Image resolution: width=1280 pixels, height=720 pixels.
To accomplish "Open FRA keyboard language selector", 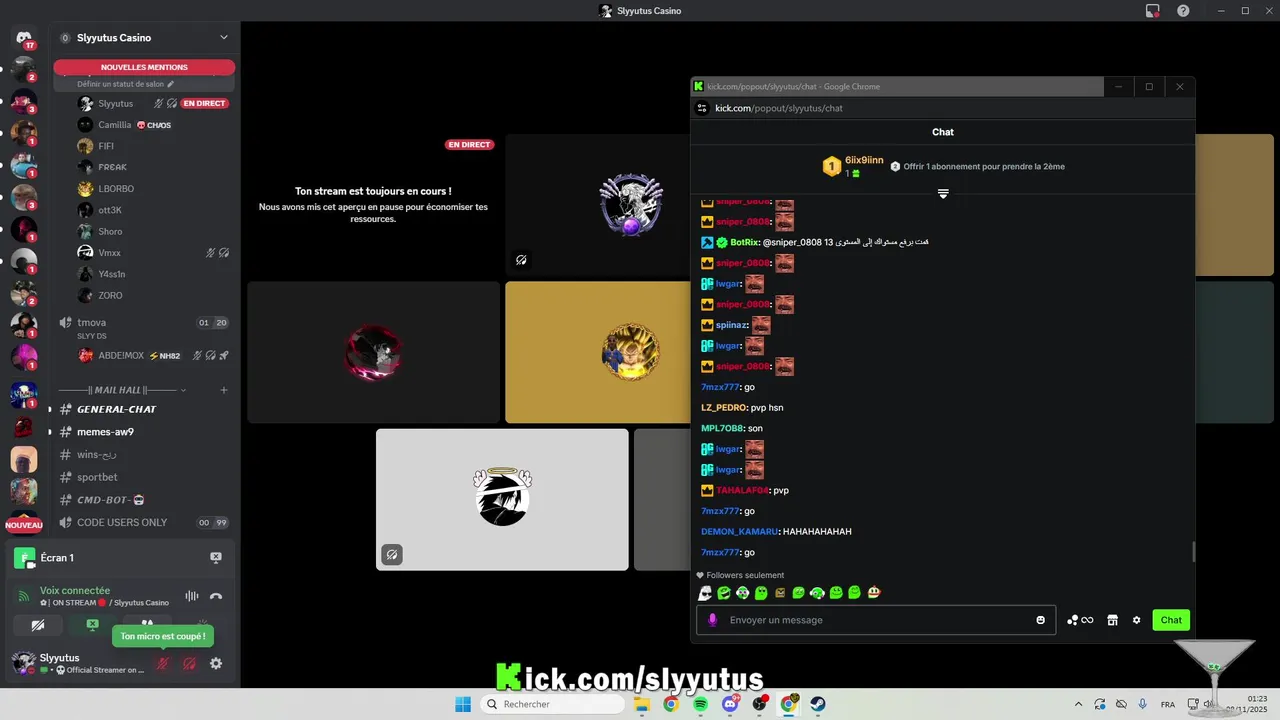I will click(x=1167, y=705).
